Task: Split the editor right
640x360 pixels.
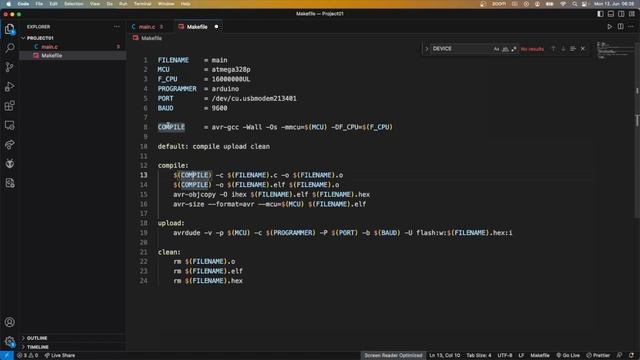Action: pyautogui.click(x=620, y=27)
